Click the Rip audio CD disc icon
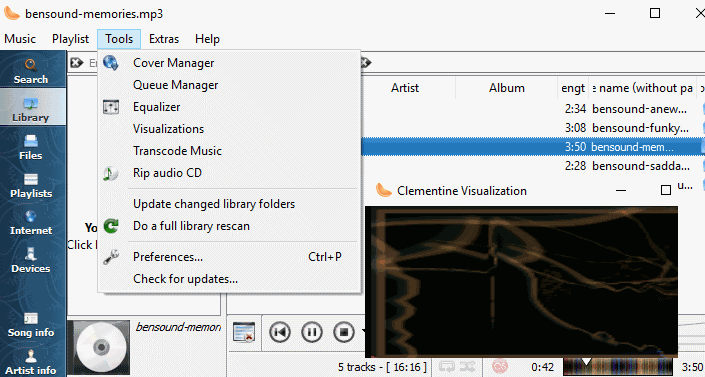The image size is (705, 377). (111, 173)
